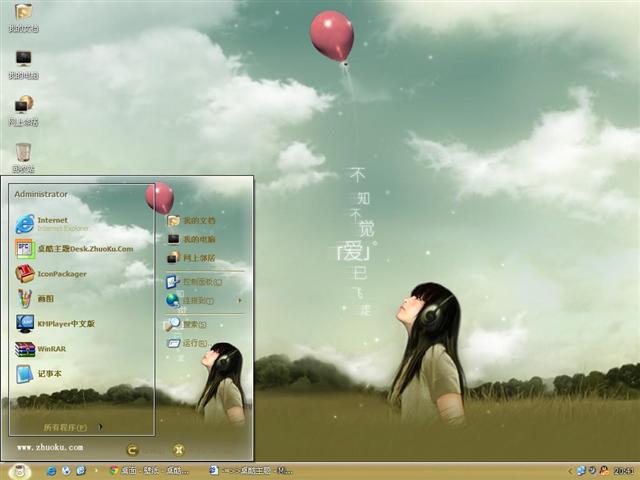Open Internet Explorer from Quick Launch bar
Image resolution: width=640 pixels, height=480 pixels.
(51, 471)
